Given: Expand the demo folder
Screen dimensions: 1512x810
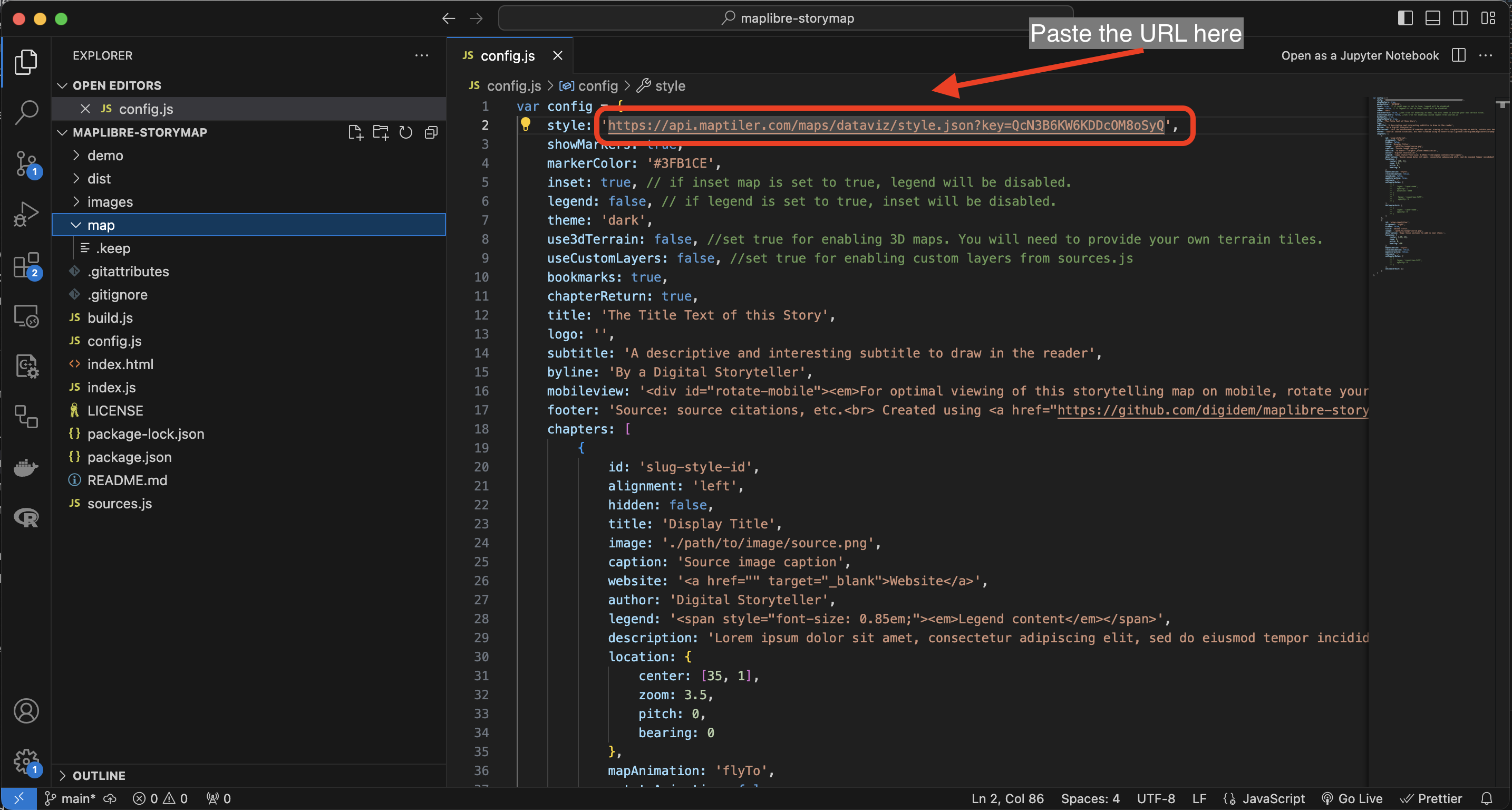Looking at the screenshot, I should [x=105, y=156].
